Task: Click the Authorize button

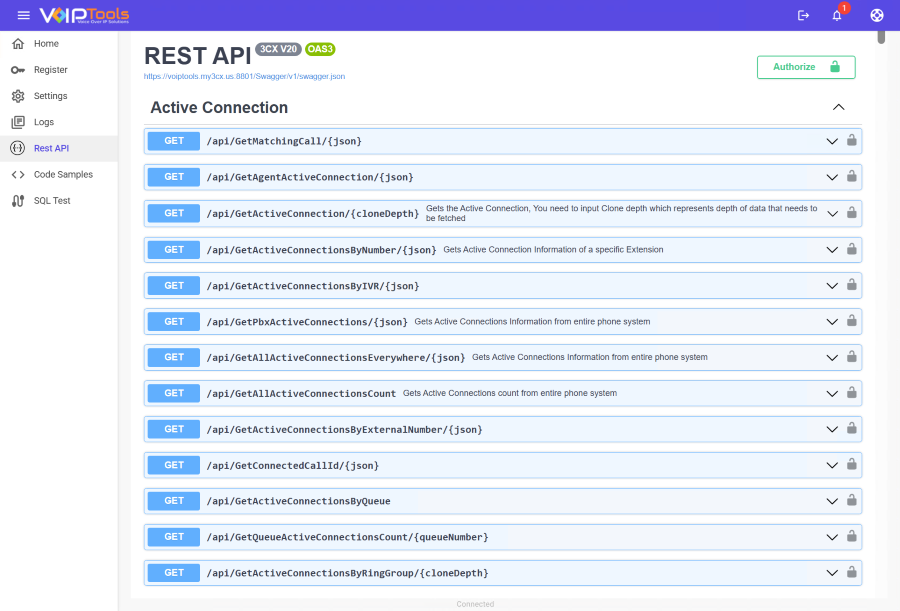Action: point(805,67)
